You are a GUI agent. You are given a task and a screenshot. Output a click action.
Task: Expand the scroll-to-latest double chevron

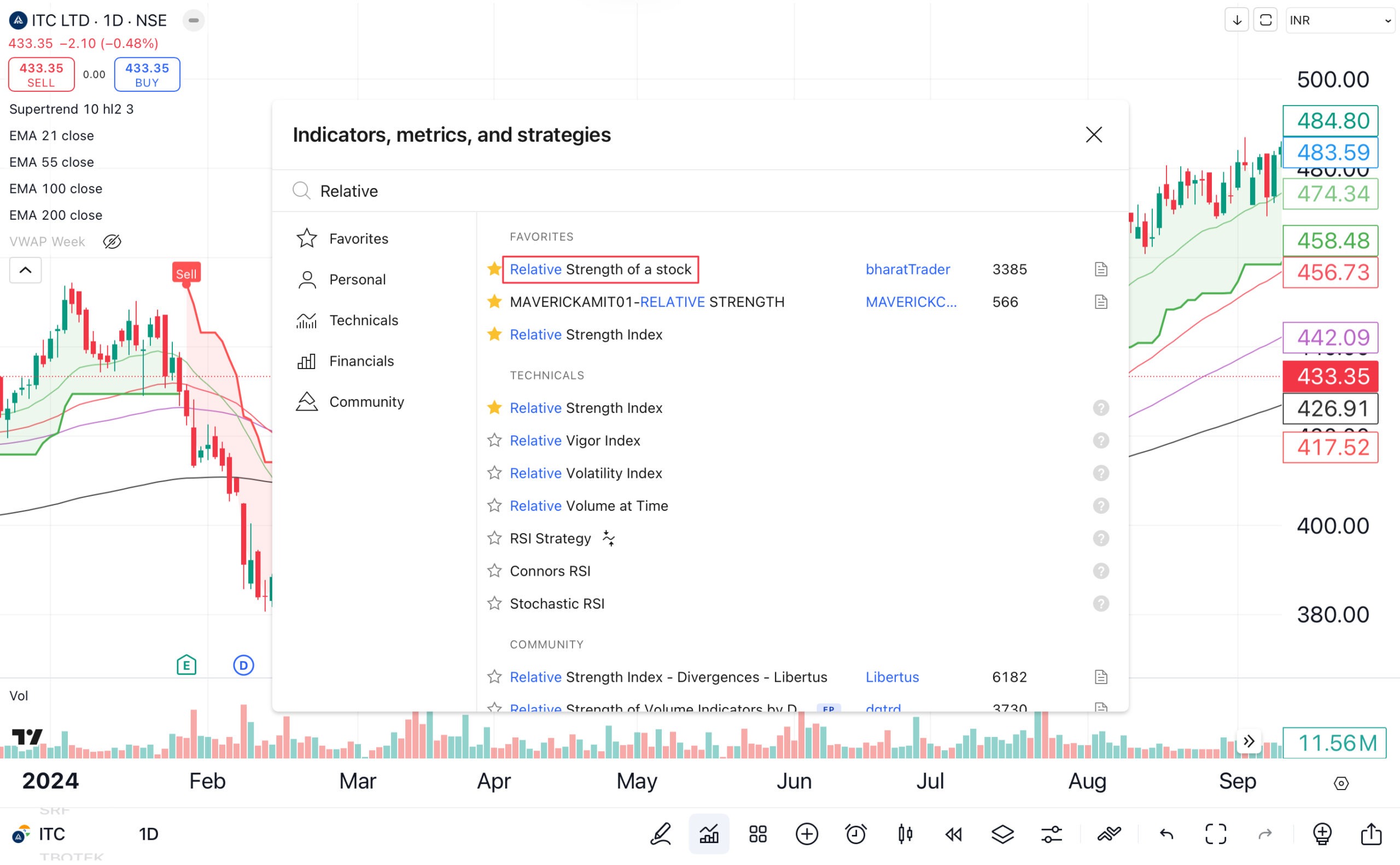pos(1249,741)
